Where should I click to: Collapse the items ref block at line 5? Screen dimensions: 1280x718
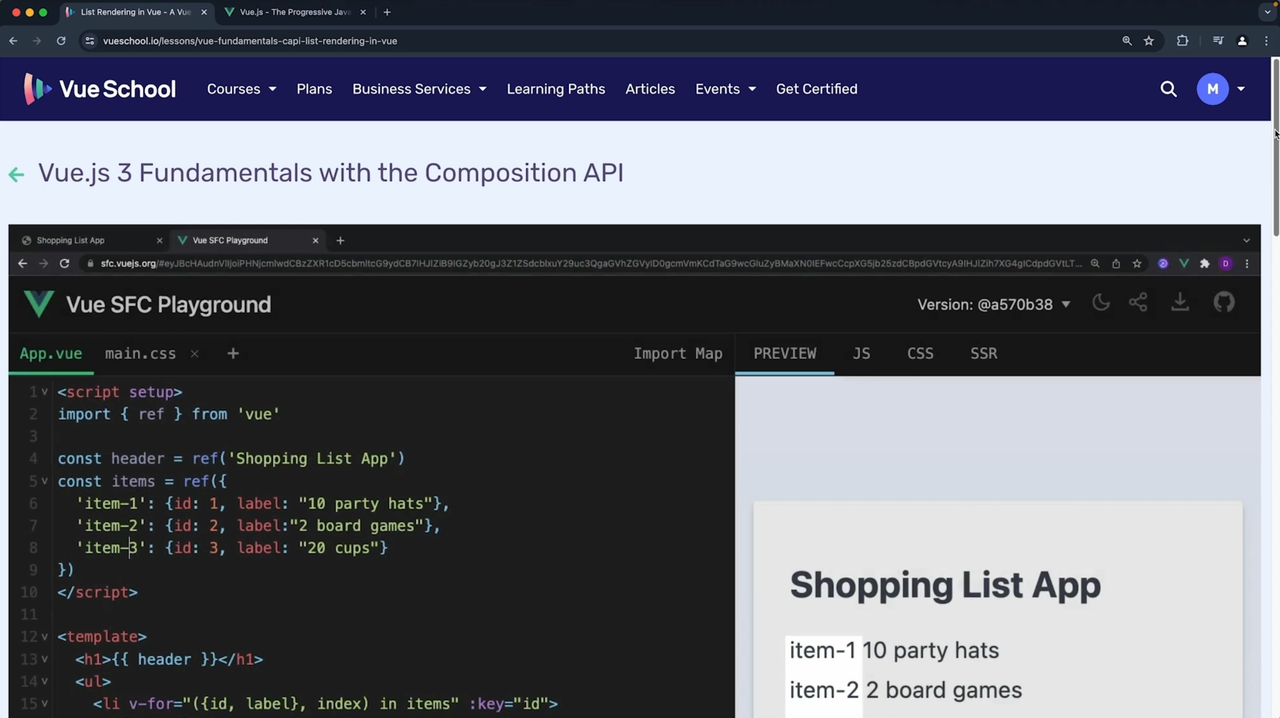tap(45, 481)
